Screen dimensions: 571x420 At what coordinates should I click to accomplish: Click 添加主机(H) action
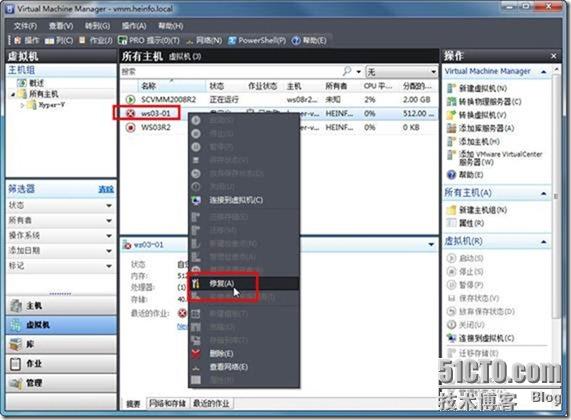click(473, 141)
